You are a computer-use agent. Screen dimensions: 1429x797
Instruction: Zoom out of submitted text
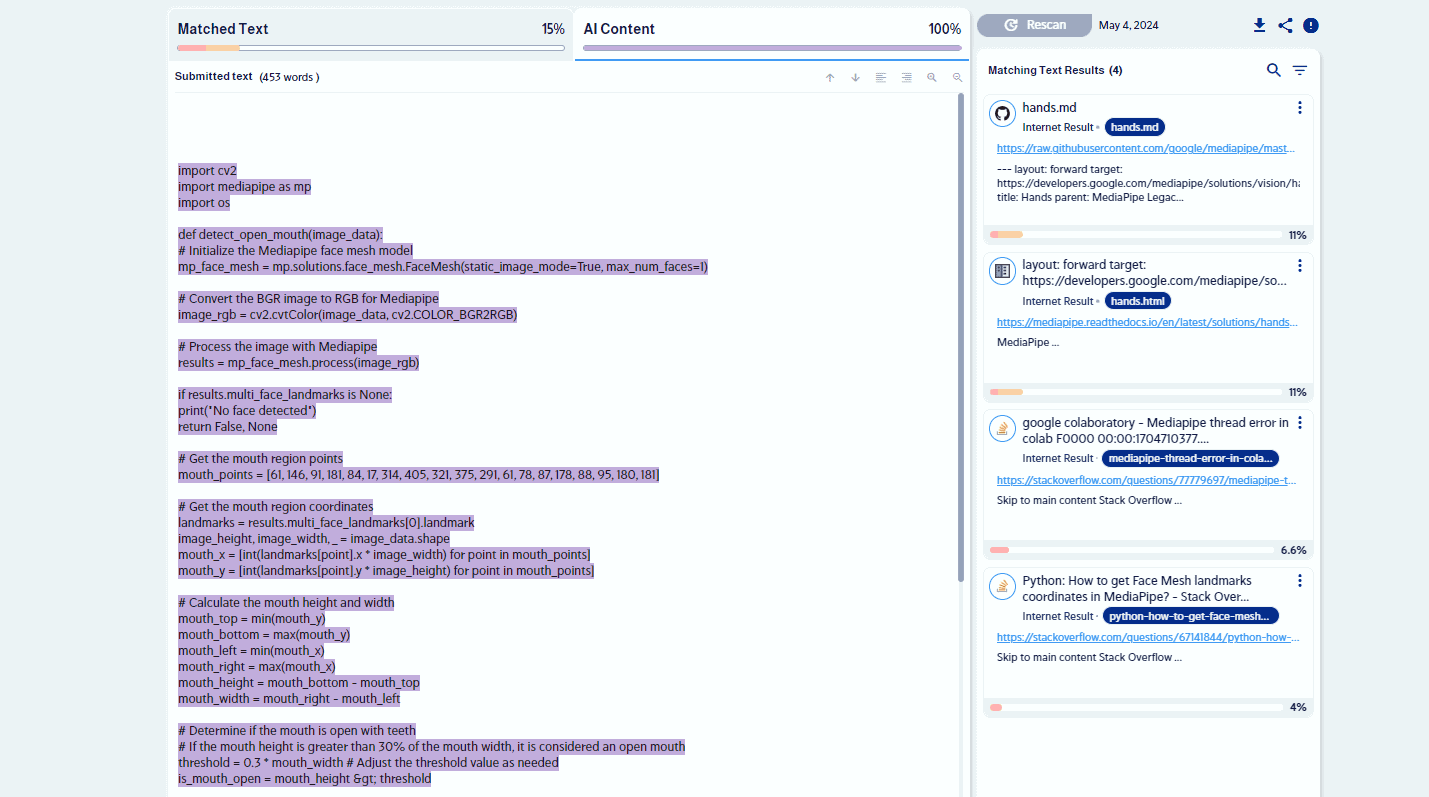(957, 78)
